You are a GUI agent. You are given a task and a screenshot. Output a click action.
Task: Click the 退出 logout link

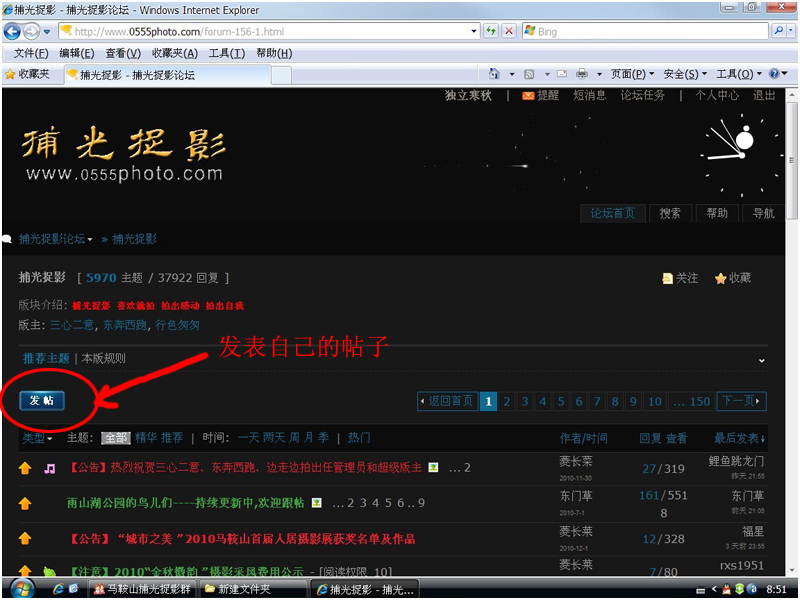click(764, 95)
